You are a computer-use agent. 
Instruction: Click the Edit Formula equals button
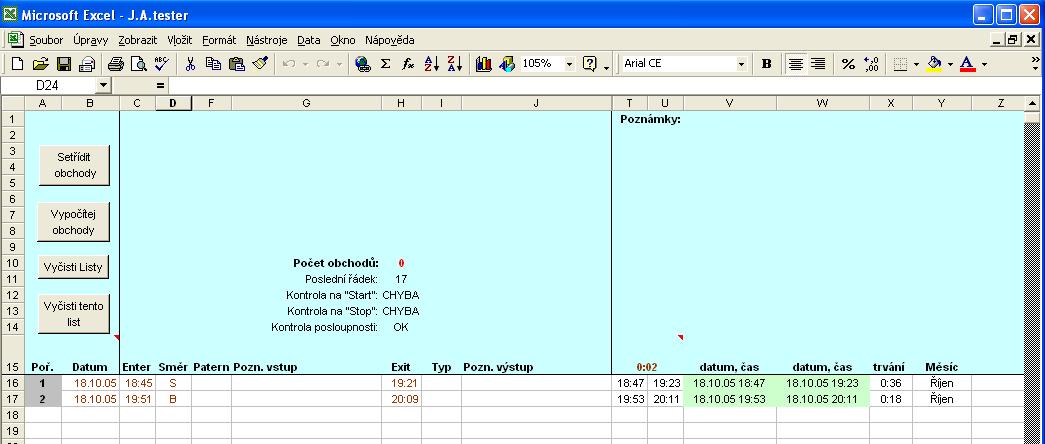click(160, 85)
